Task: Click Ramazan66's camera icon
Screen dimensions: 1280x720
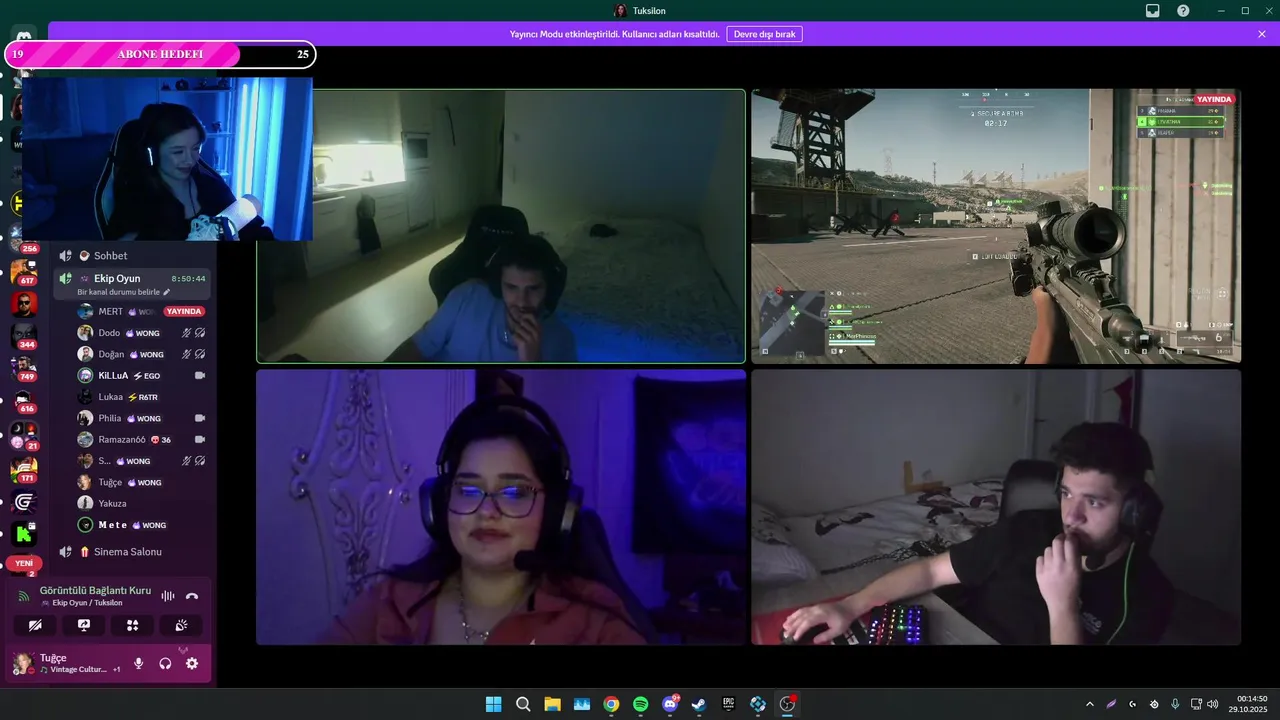Action: point(199,439)
